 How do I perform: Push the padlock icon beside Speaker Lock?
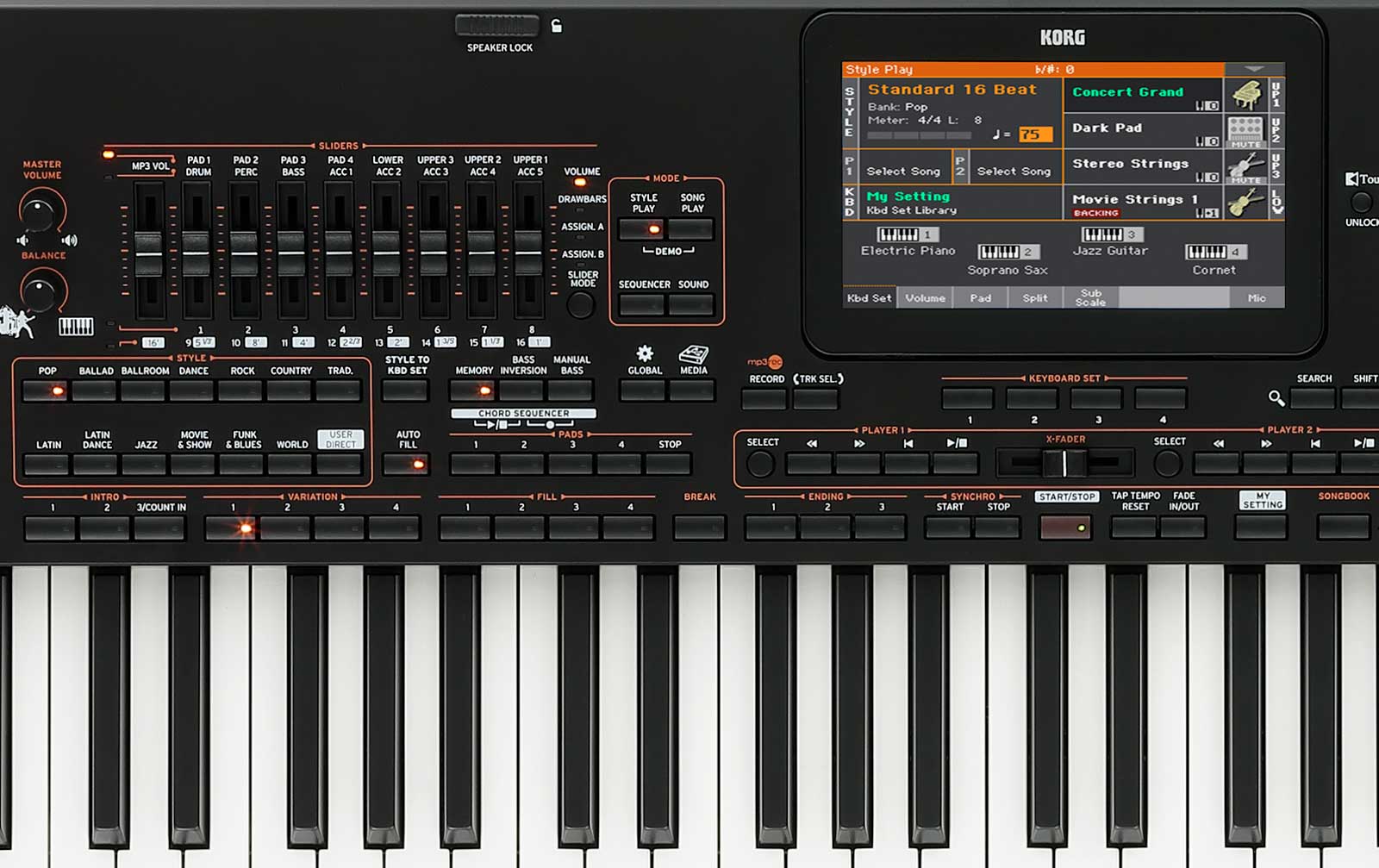(x=557, y=26)
